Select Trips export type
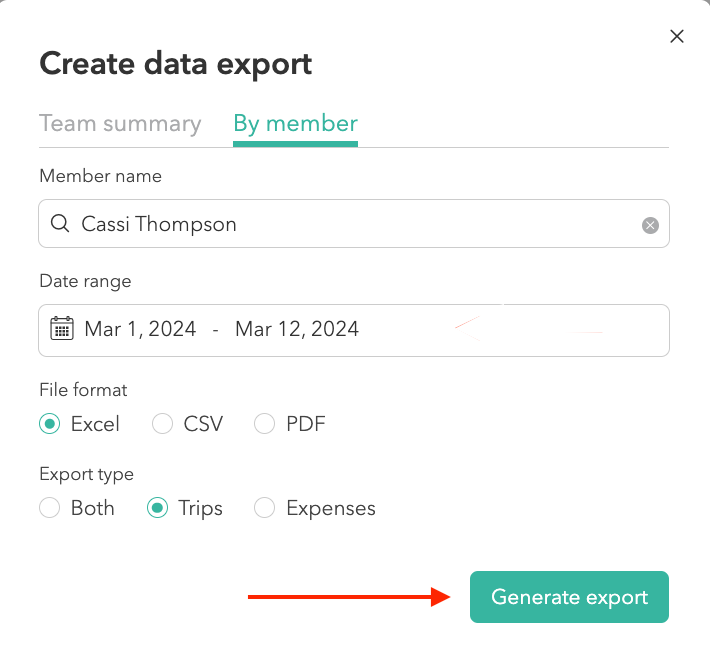 click(158, 508)
